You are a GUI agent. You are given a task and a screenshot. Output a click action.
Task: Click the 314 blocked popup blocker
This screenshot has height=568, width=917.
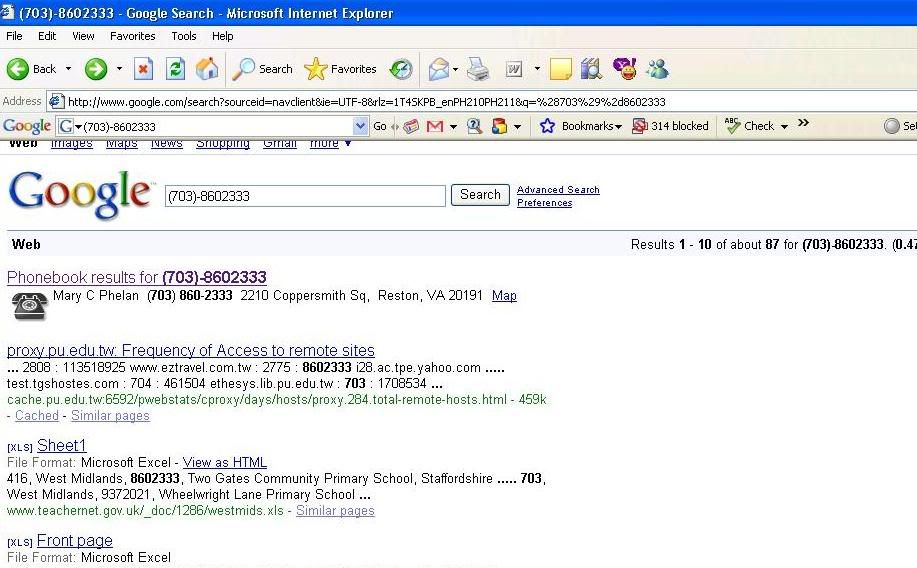point(670,127)
